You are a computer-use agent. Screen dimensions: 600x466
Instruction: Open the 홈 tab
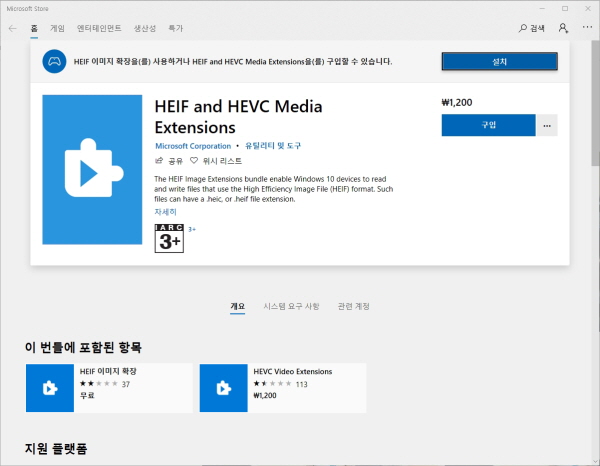click(34, 28)
